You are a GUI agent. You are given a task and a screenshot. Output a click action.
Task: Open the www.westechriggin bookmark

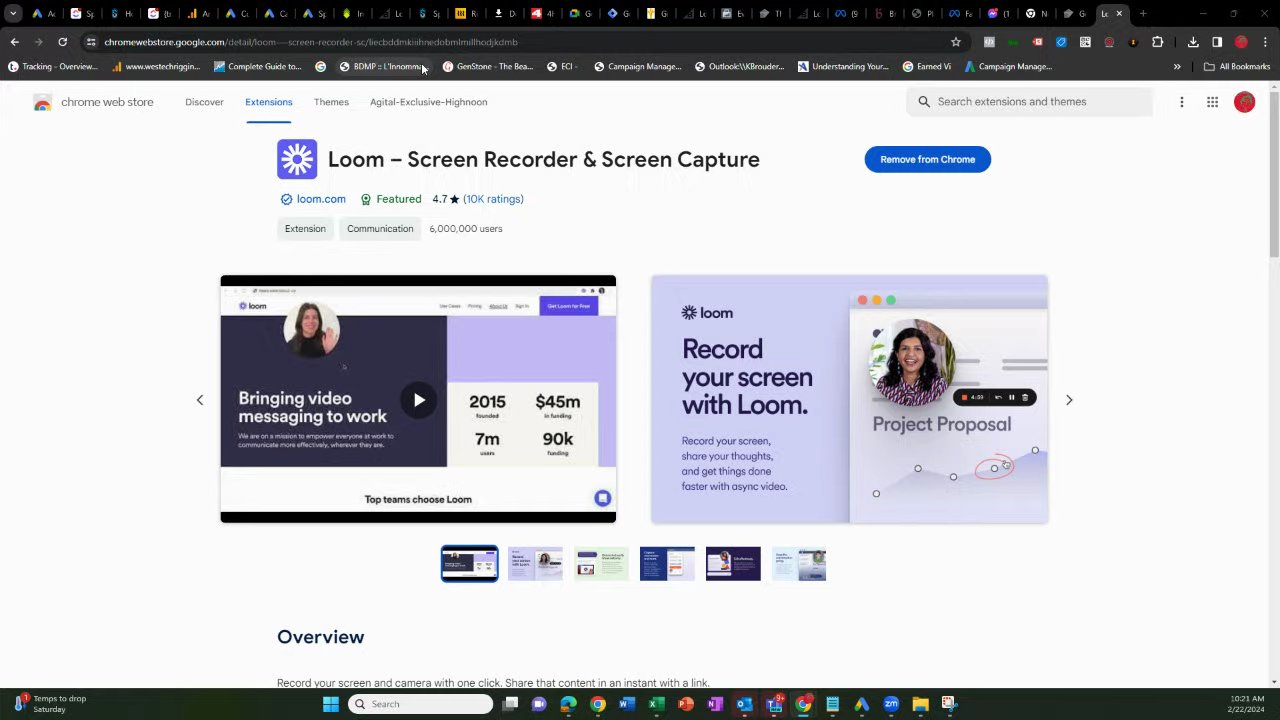click(155, 67)
